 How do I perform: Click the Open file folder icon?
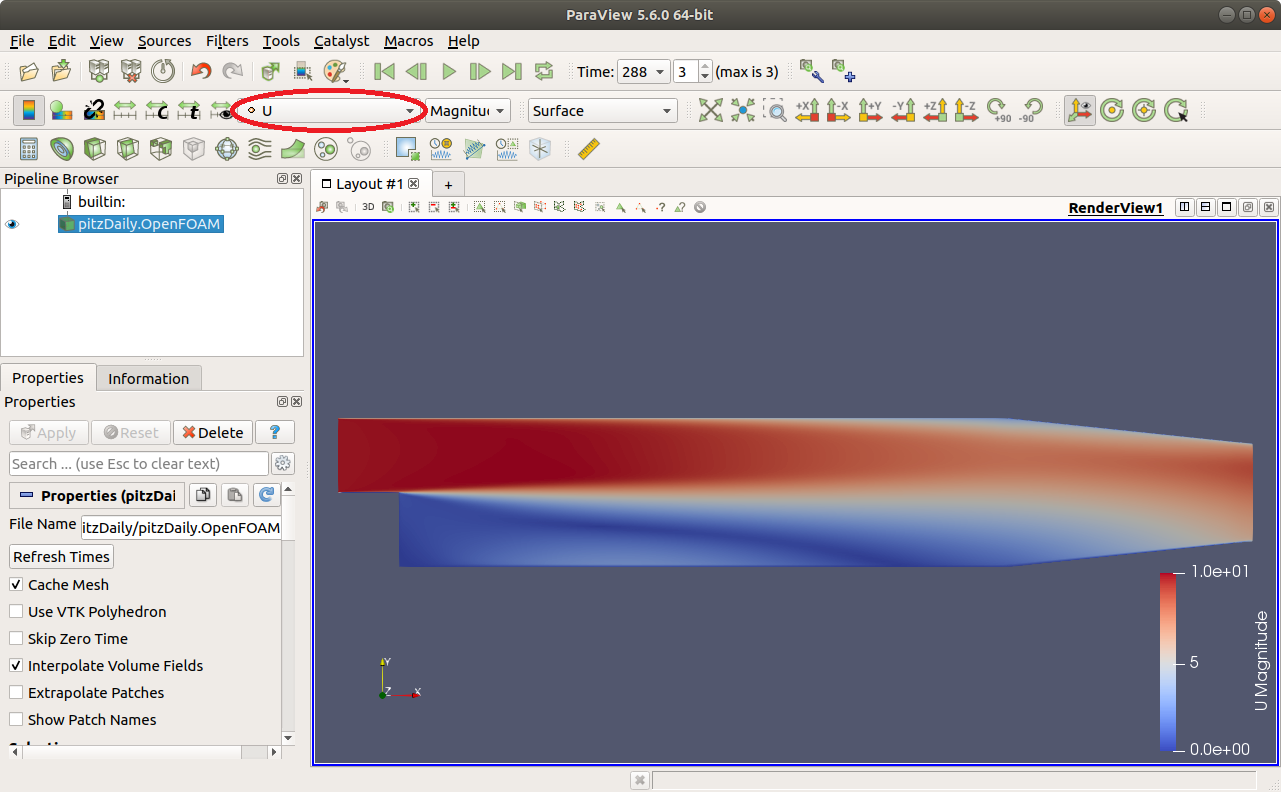(29, 71)
